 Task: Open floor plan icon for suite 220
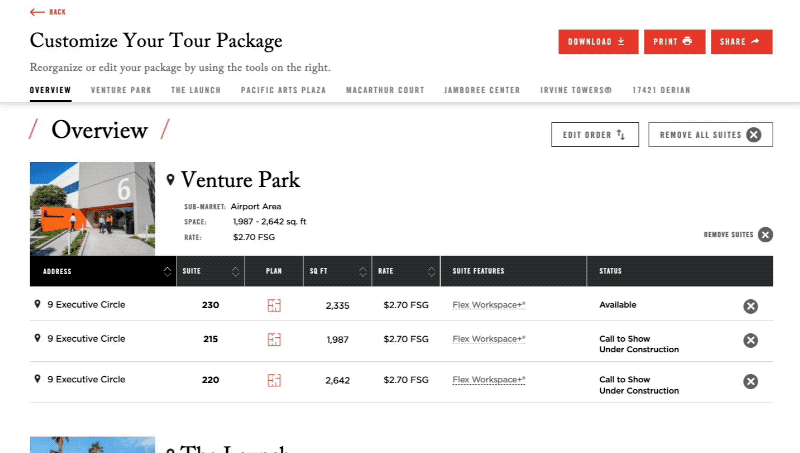(274, 380)
